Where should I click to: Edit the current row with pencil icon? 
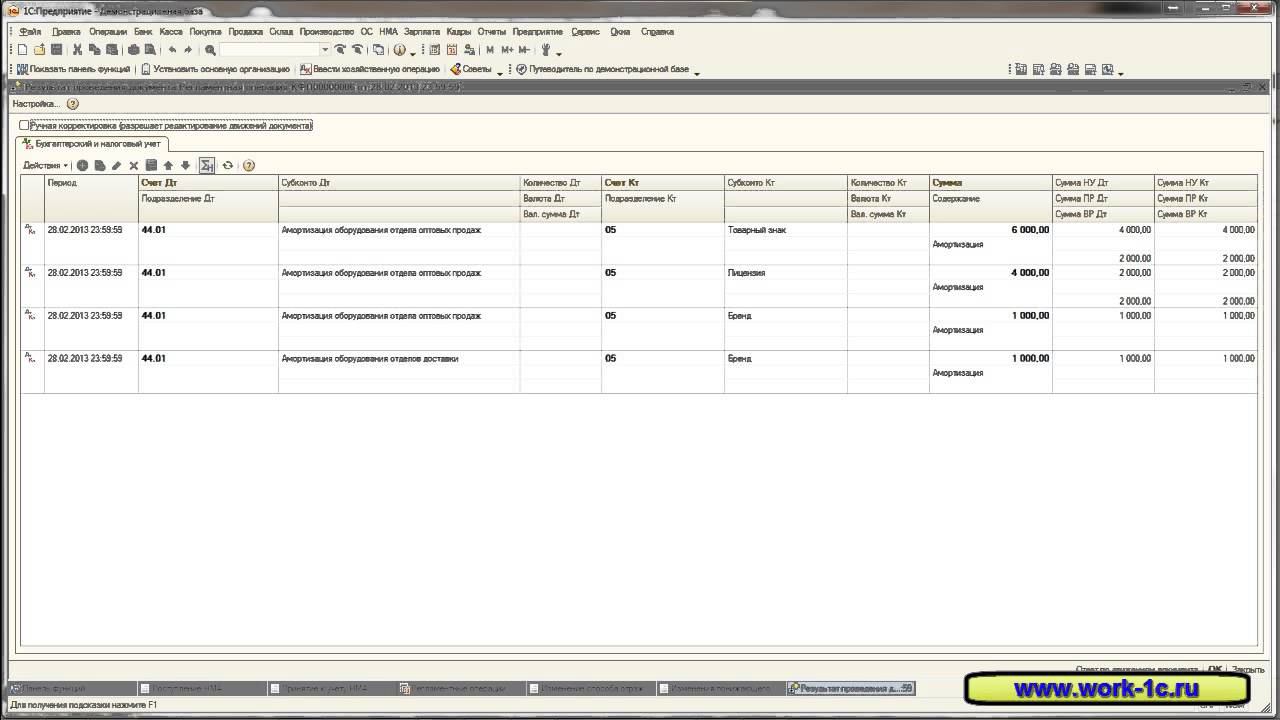coord(116,166)
